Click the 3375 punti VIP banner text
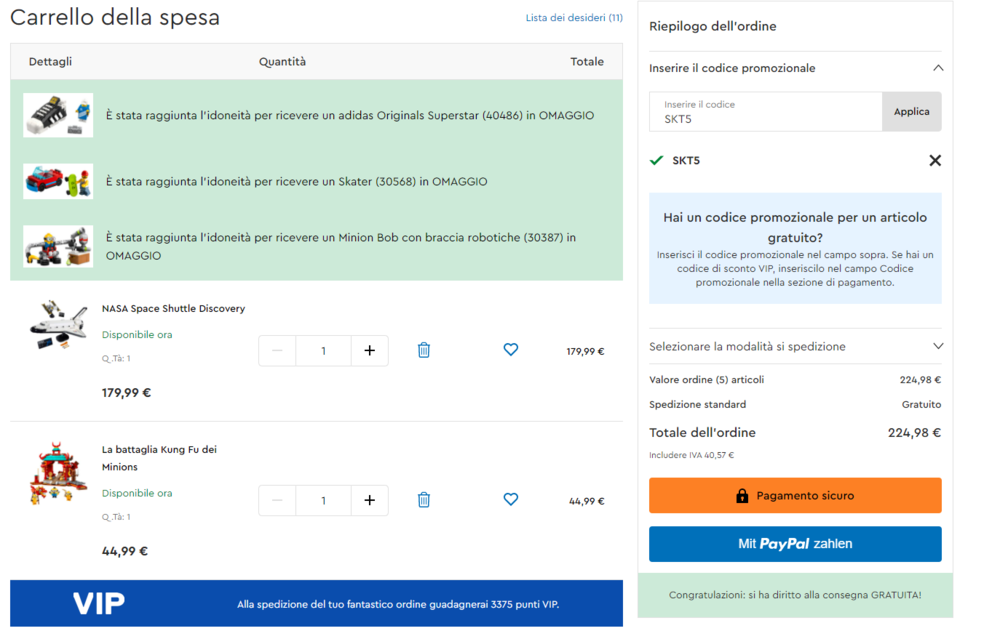 click(398, 604)
